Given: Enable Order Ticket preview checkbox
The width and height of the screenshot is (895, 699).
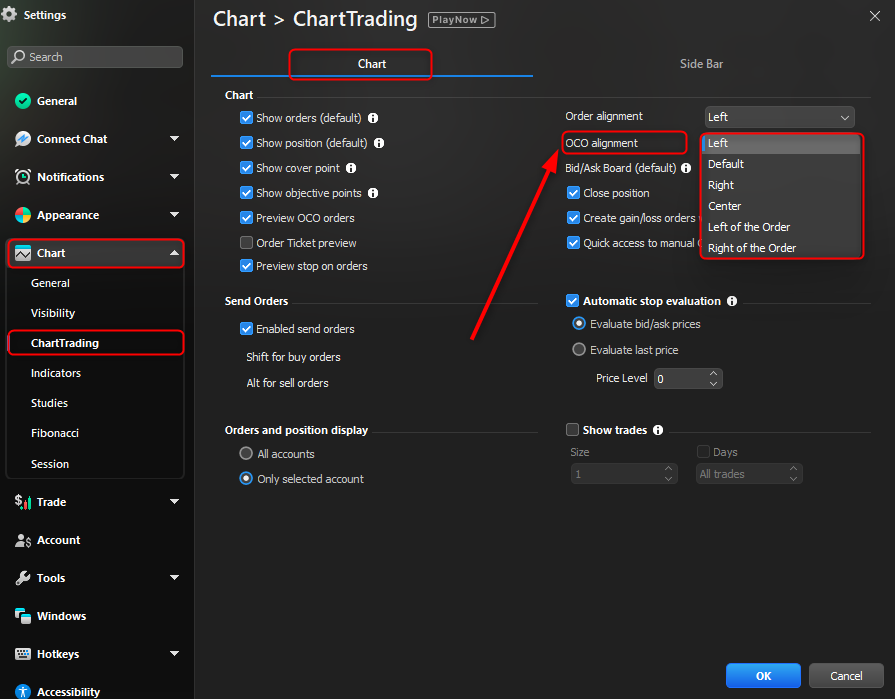Looking at the screenshot, I should coord(247,243).
